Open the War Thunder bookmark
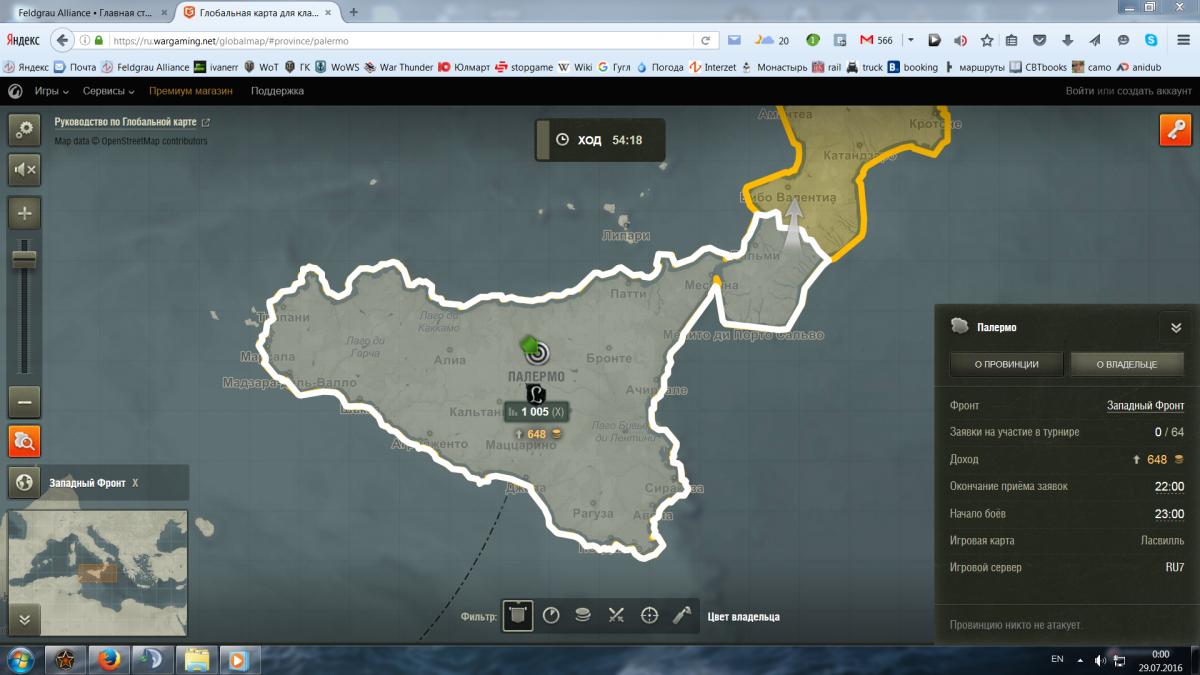Screen dimensions: 1200x675 [x=399, y=67]
